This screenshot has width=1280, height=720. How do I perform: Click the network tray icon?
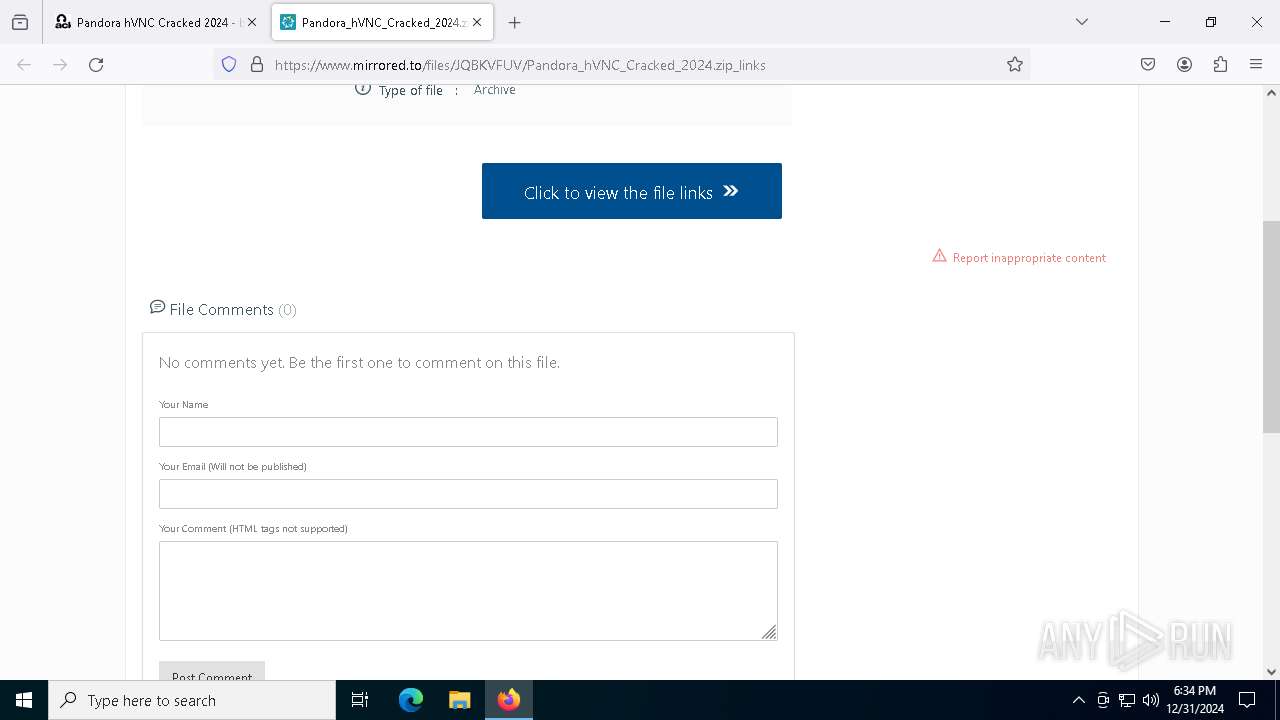coord(1127,700)
